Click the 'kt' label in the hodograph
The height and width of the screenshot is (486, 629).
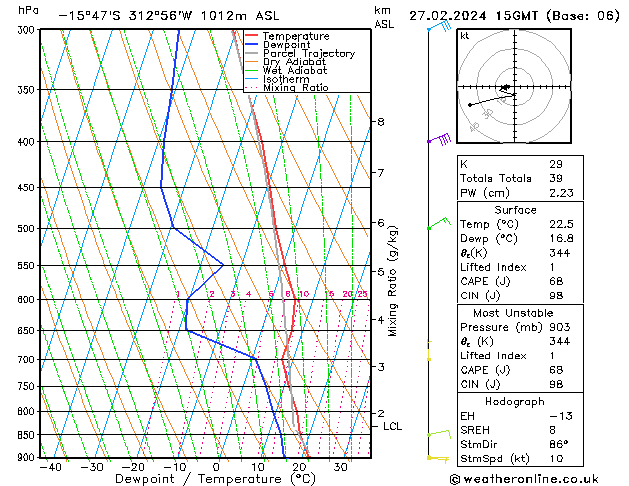[465, 35]
